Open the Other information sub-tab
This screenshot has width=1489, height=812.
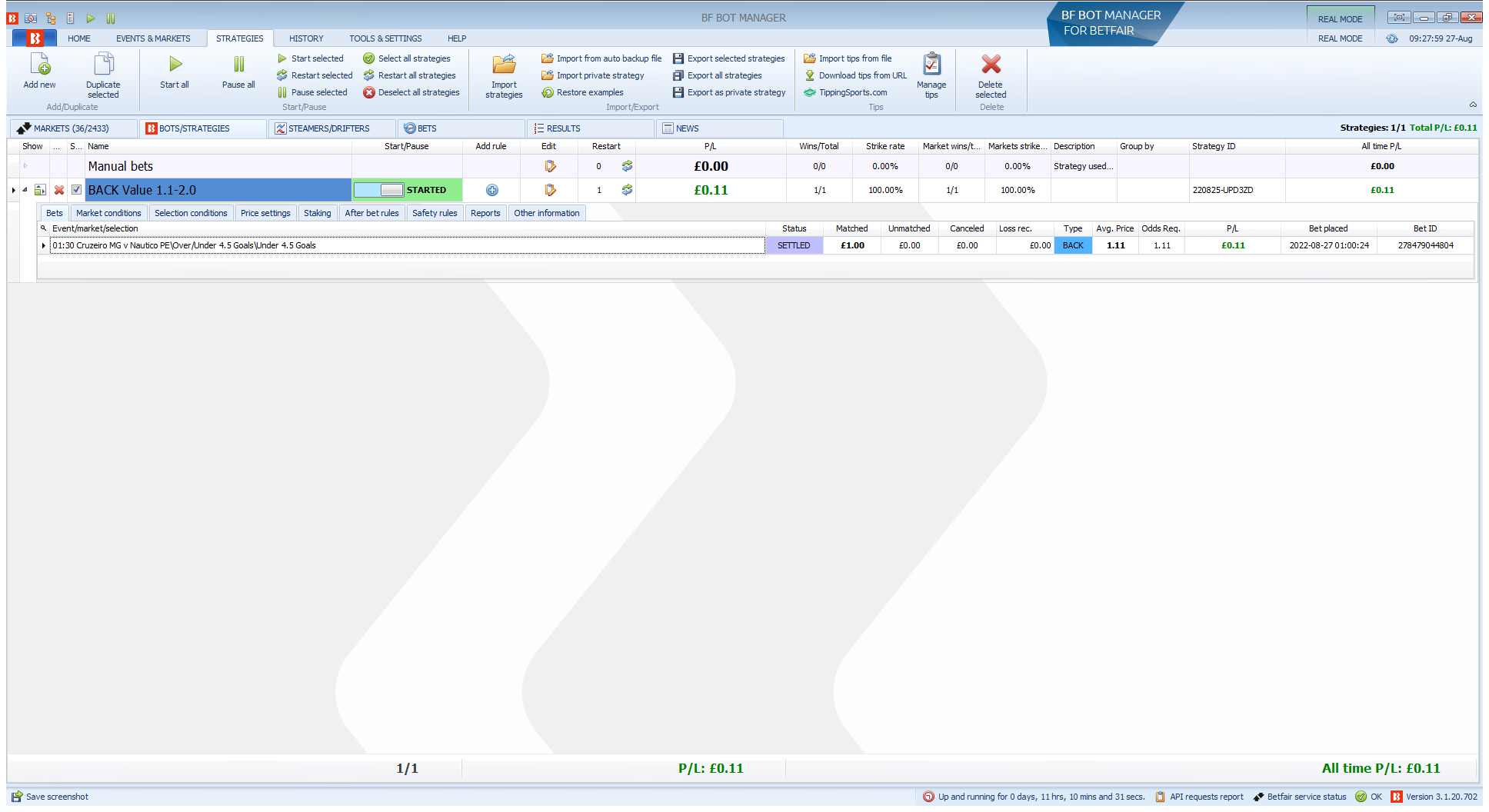point(547,213)
